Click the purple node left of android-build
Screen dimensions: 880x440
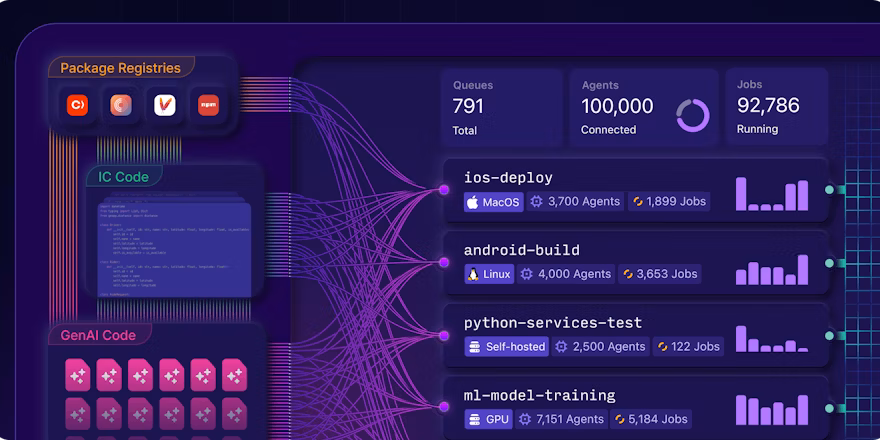[x=444, y=262]
